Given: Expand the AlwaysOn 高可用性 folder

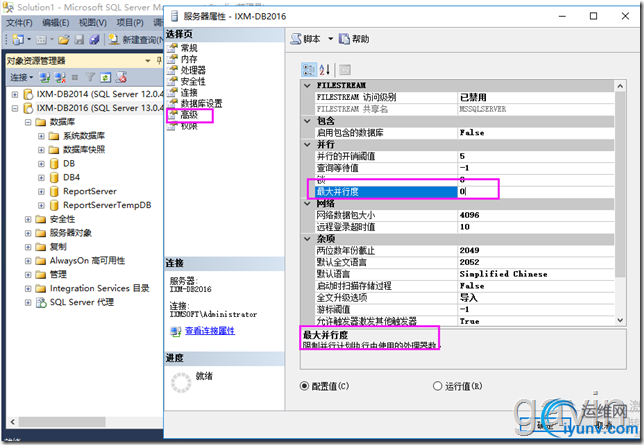Looking at the screenshot, I should click(28, 261).
